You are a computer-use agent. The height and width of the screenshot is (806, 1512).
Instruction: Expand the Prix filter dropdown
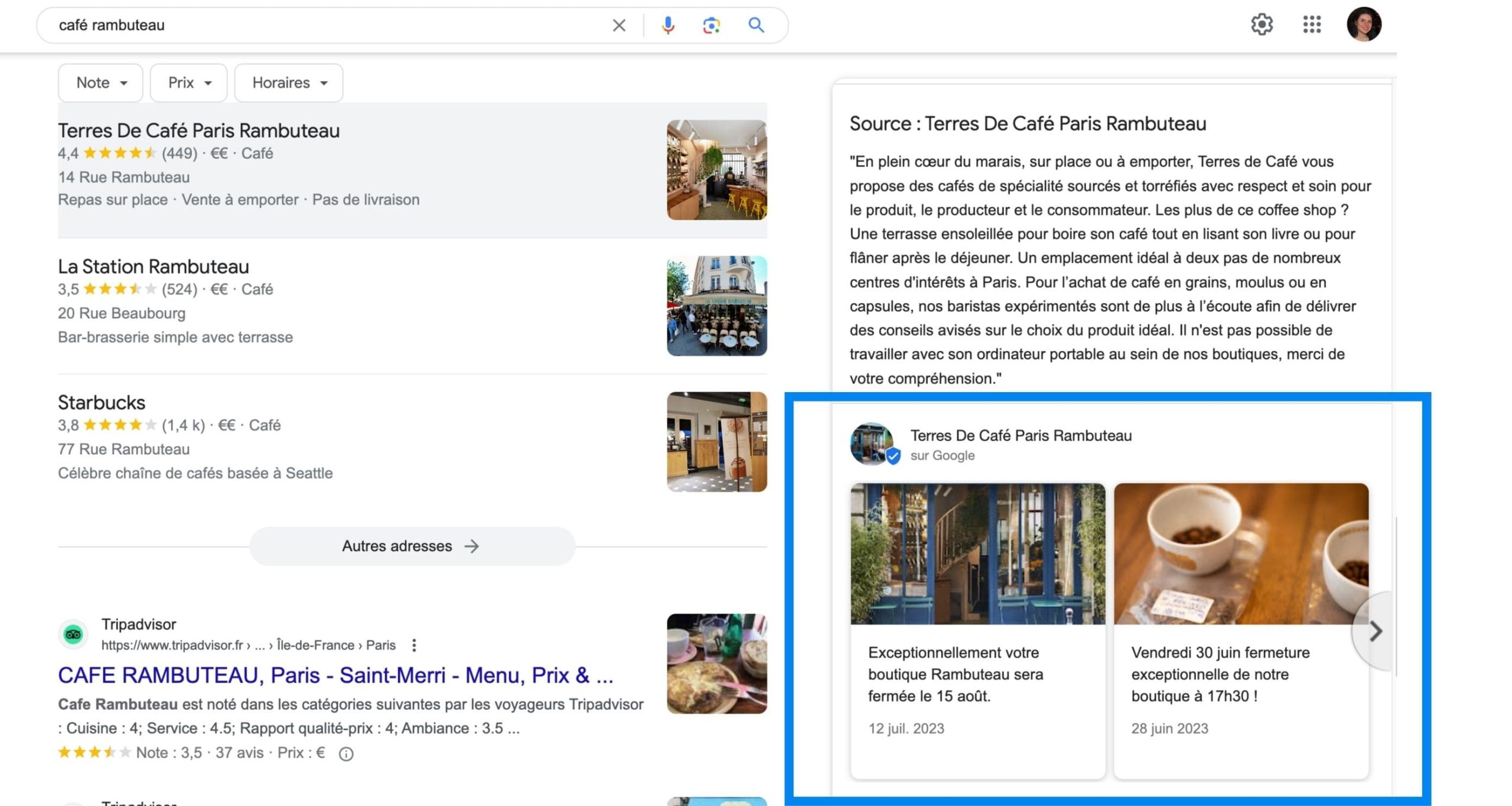click(x=188, y=83)
